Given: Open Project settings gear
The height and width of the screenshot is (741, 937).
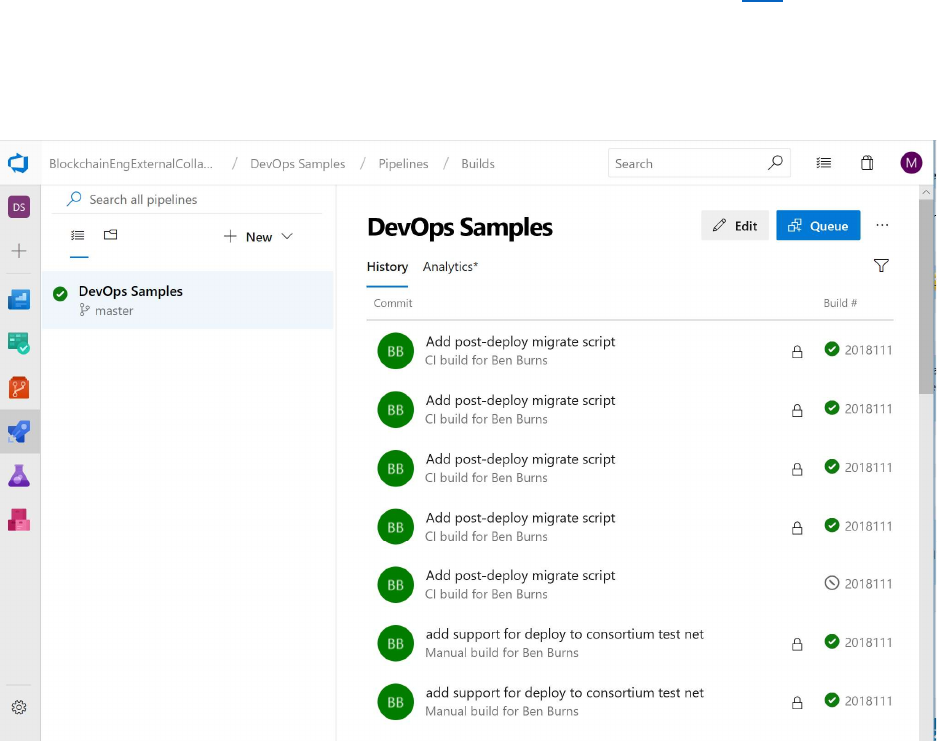Looking at the screenshot, I should pyautogui.click(x=19, y=707).
